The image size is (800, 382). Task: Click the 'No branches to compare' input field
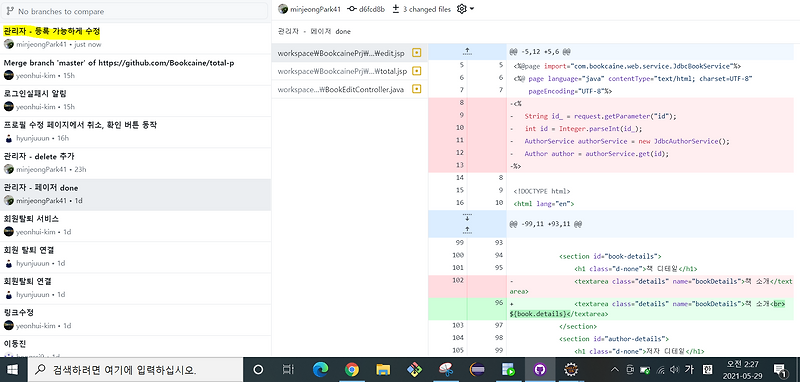click(x=135, y=11)
